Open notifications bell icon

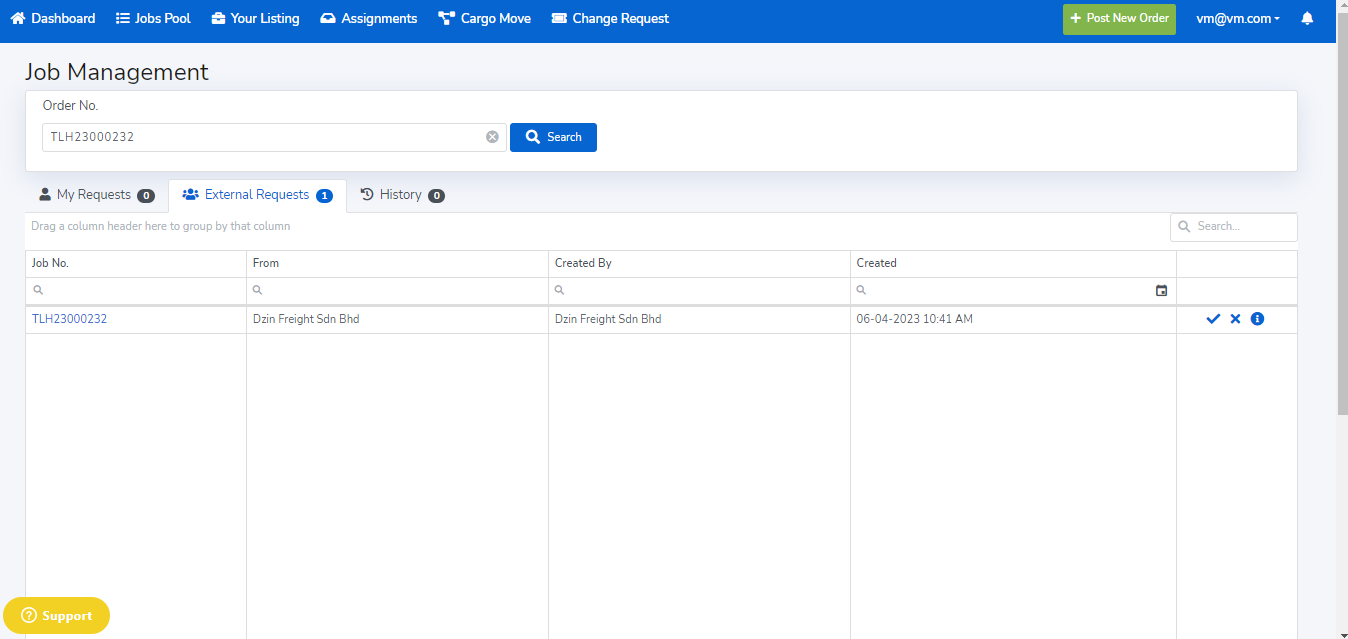coord(1306,18)
